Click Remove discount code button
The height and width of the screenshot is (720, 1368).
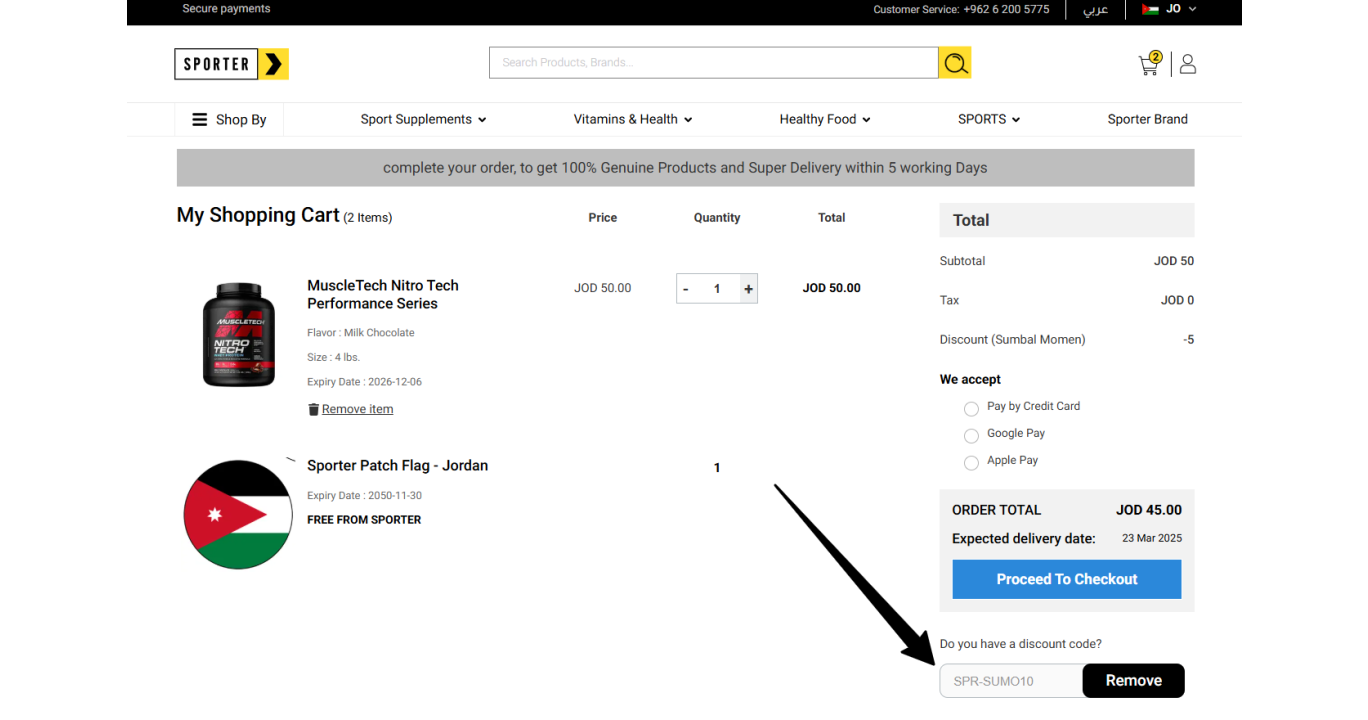click(1134, 681)
